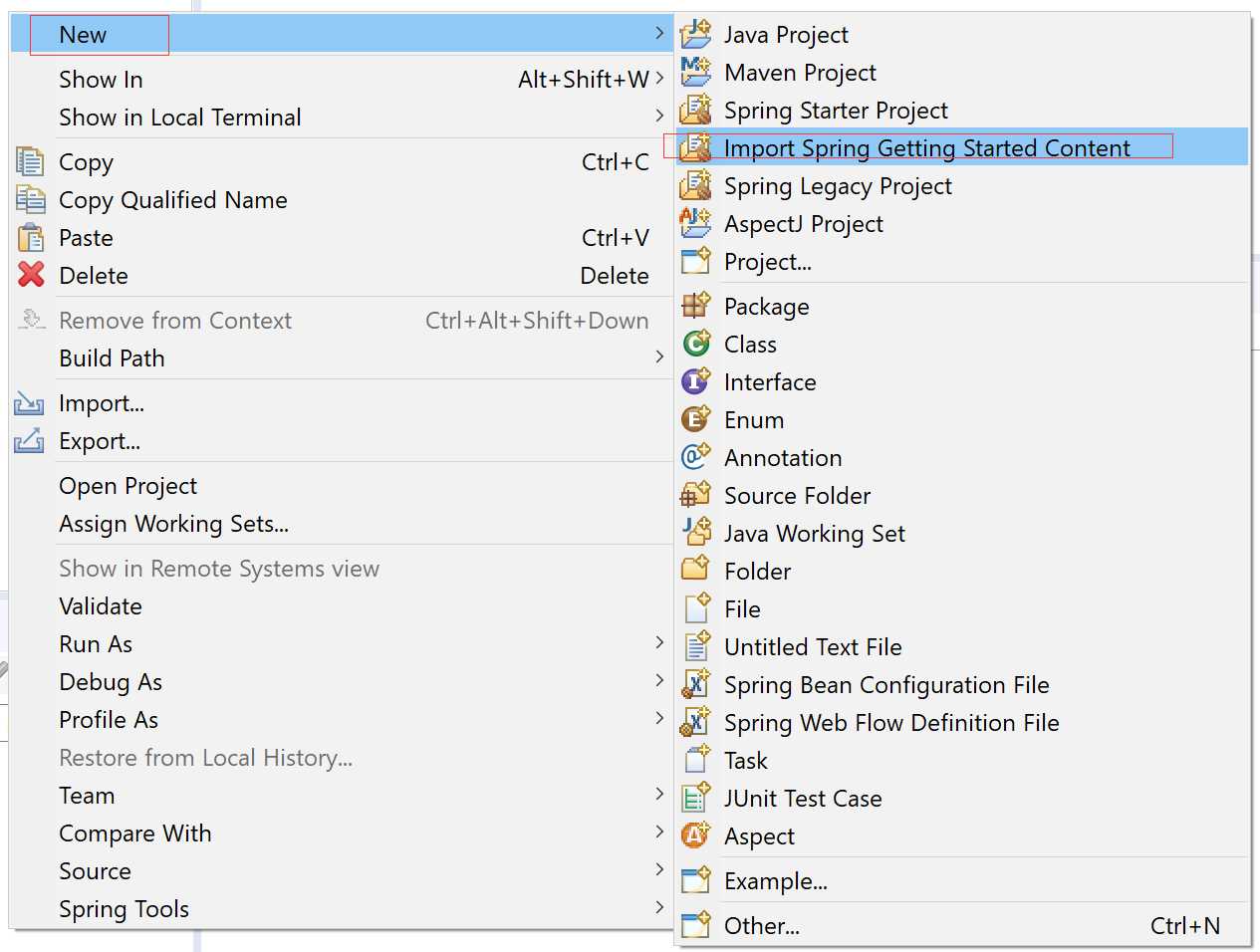Click the Spring Bean Configuration File icon
The image size is (1260, 952).
(x=695, y=684)
